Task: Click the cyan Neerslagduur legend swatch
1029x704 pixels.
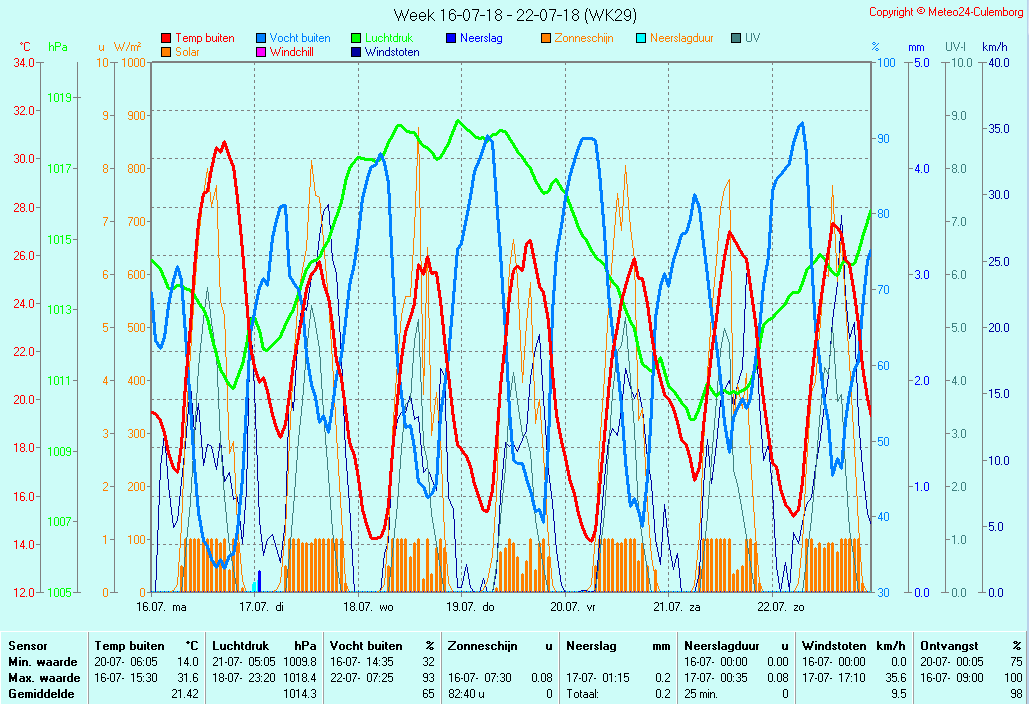Action: [641, 39]
